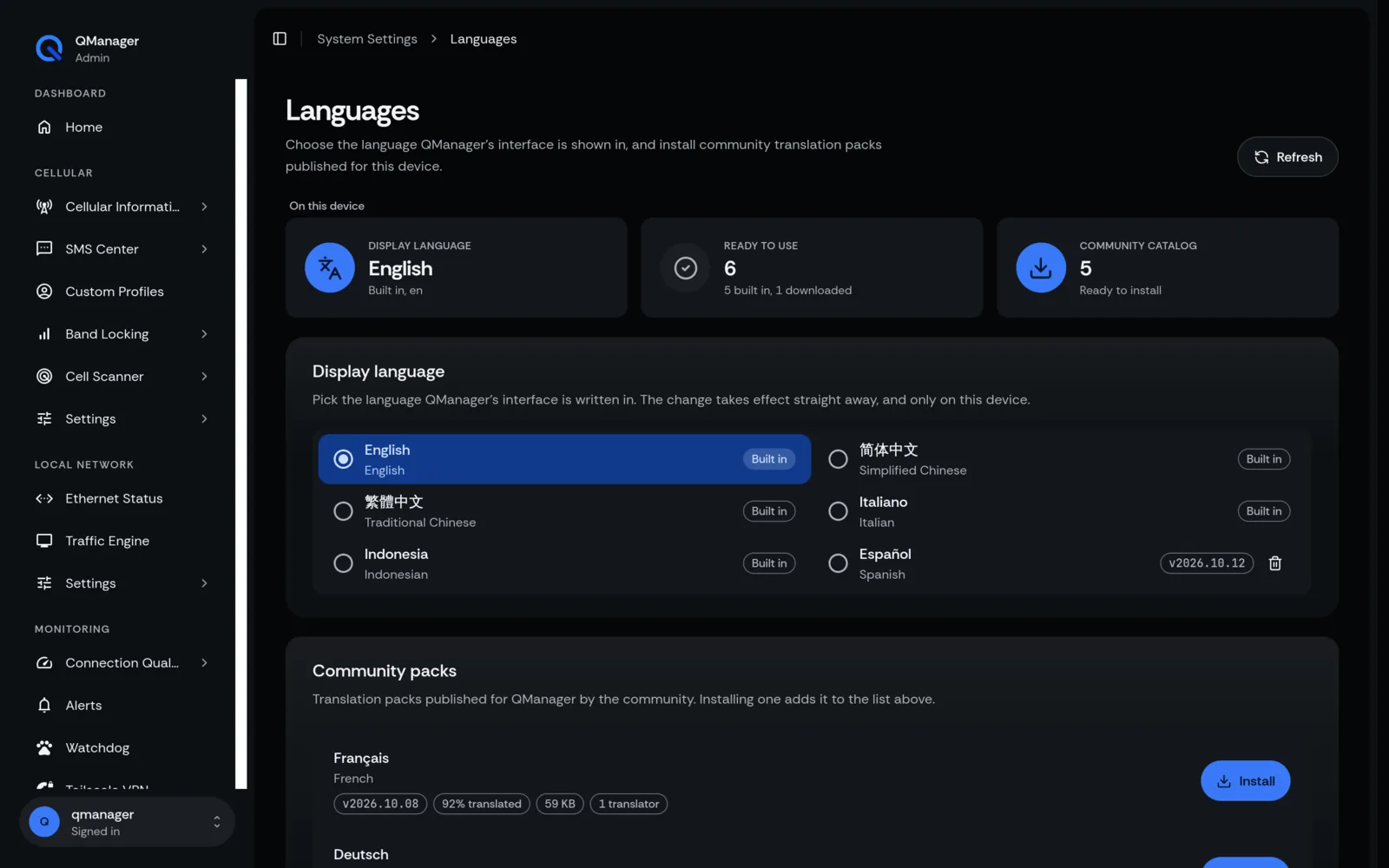The image size is (1389, 868).
Task: Click the Community Catalog download icon
Action: click(1041, 267)
